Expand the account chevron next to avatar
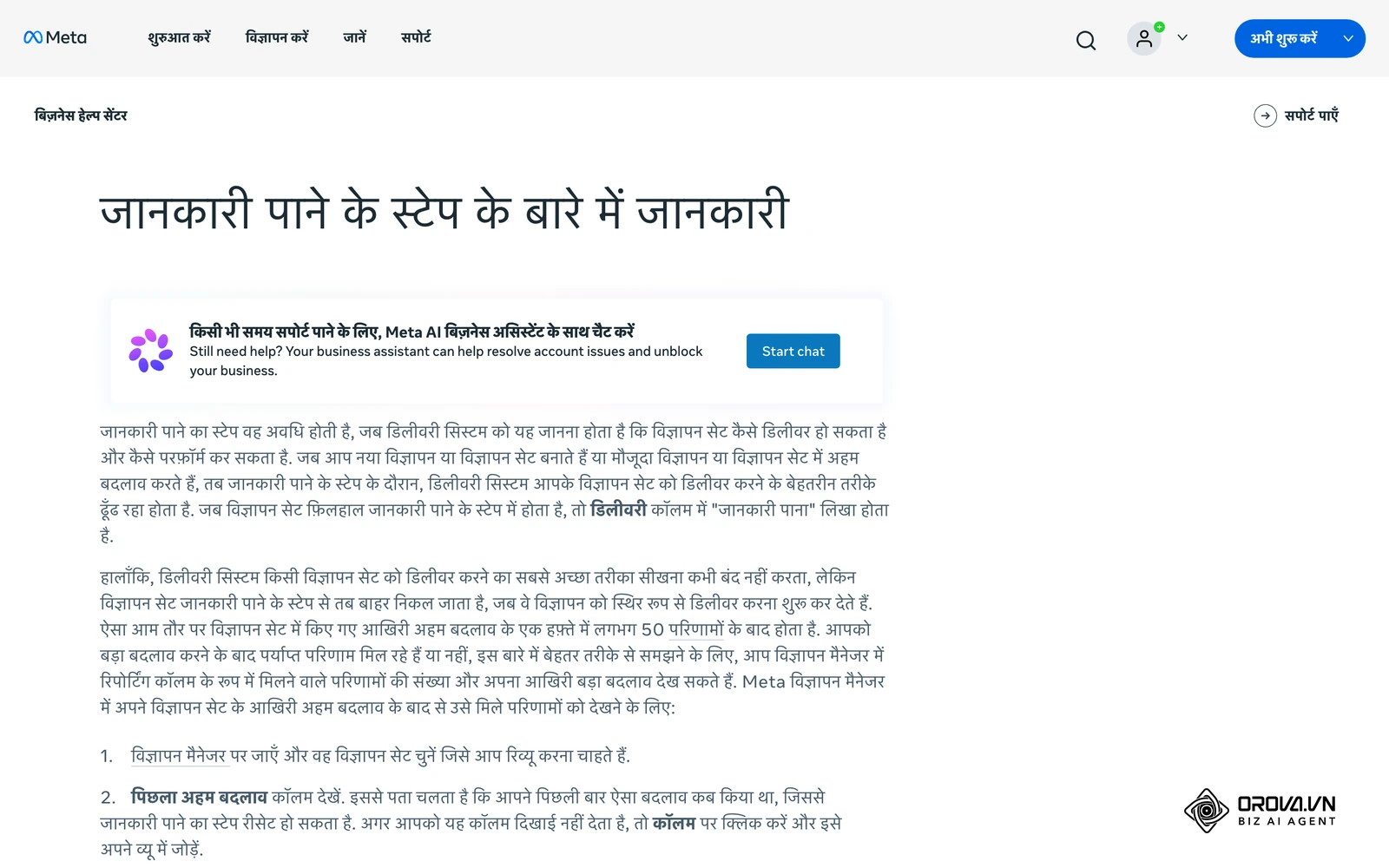The image size is (1389, 868). click(1182, 38)
